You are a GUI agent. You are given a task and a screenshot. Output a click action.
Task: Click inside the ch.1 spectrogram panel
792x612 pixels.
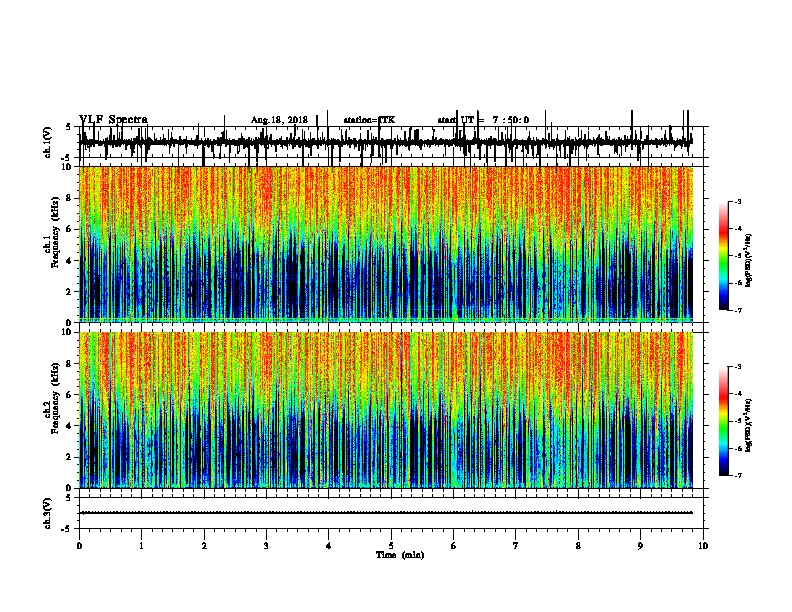coord(386,244)
